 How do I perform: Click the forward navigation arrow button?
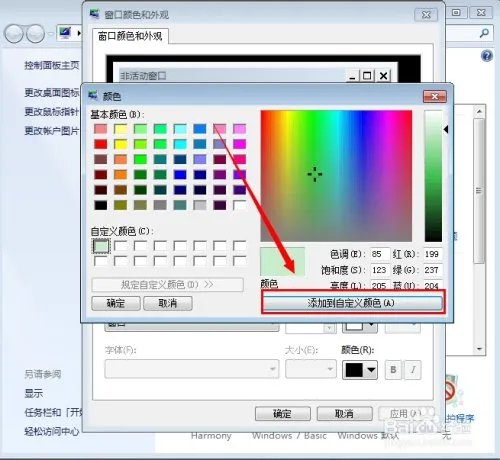coord(35,34)
